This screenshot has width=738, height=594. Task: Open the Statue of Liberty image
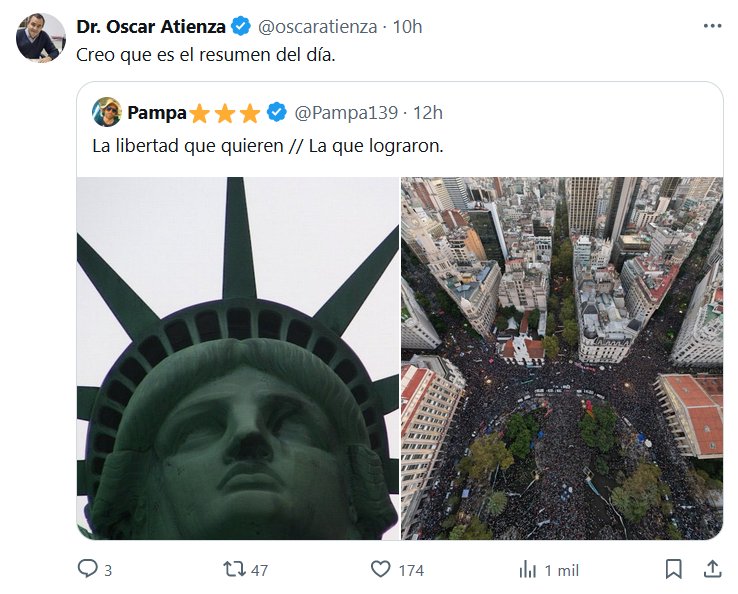(x=238, y=358)
